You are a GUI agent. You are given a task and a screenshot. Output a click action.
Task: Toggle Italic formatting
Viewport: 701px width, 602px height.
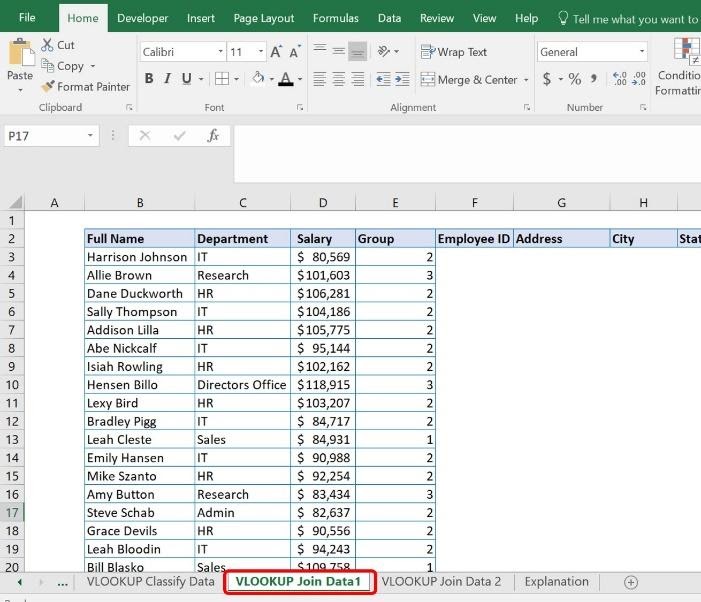[167, 79]
